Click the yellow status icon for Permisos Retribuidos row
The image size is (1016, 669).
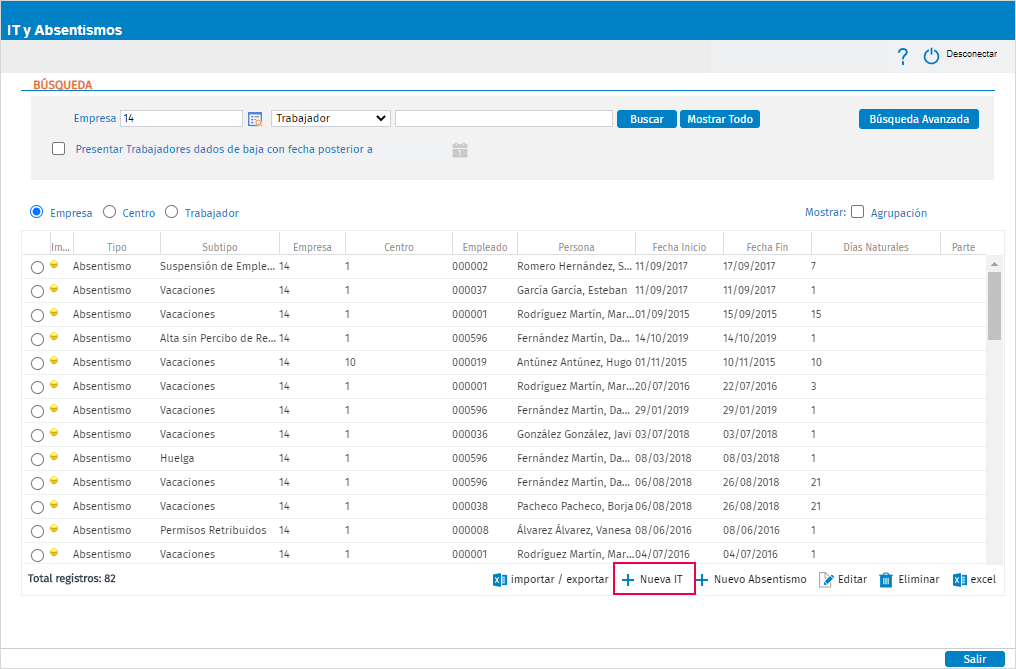(x=54, y=528)
